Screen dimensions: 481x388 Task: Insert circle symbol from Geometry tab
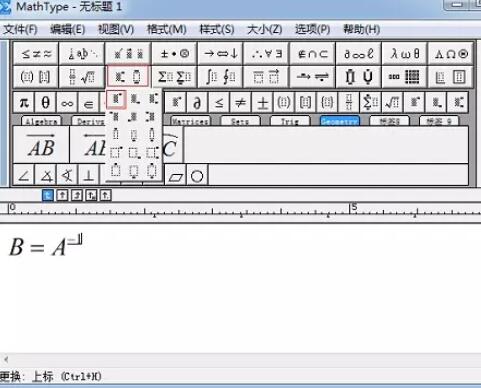[197, 176]
